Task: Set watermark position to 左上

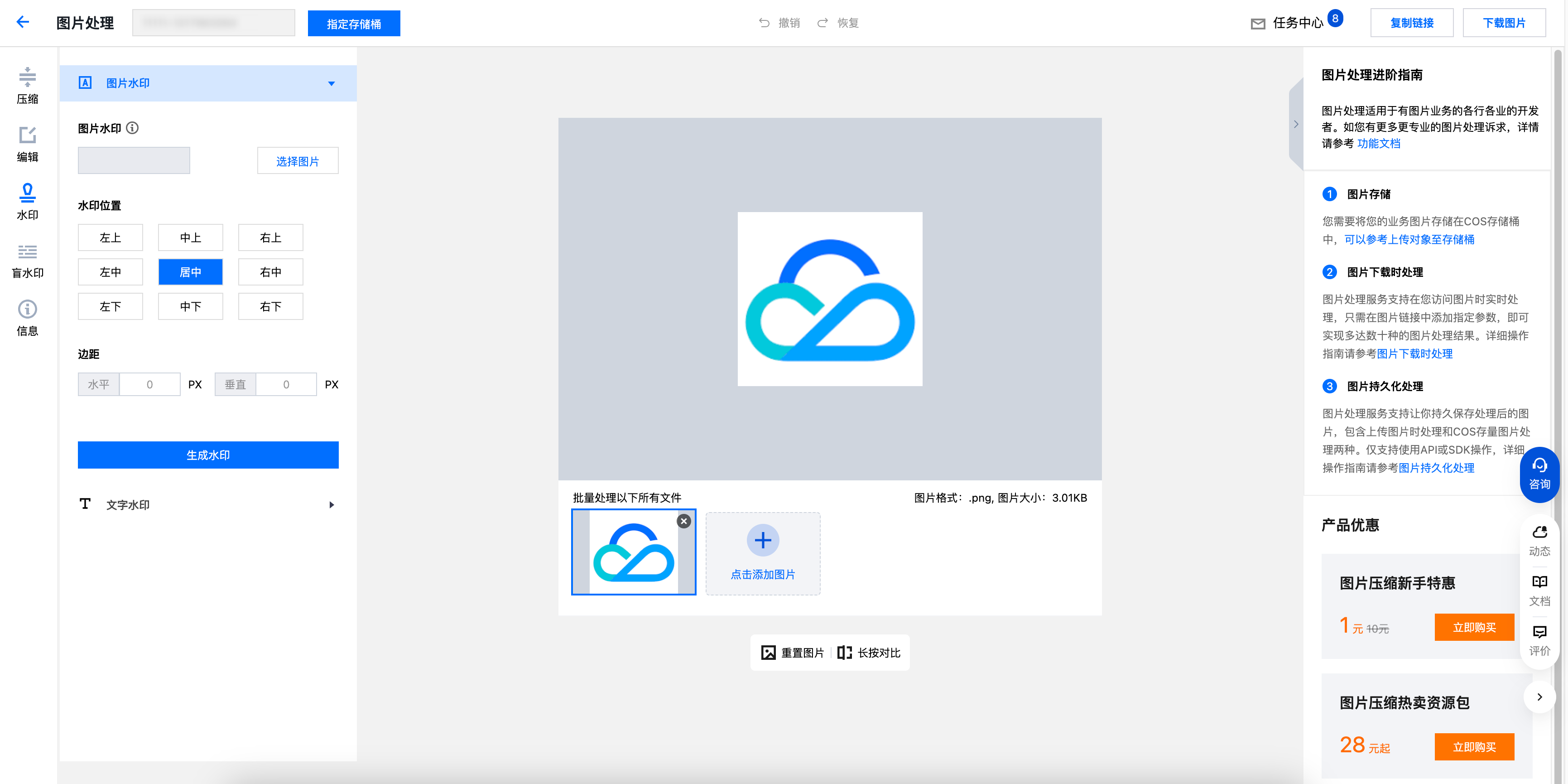Action: tap(110, 237)
